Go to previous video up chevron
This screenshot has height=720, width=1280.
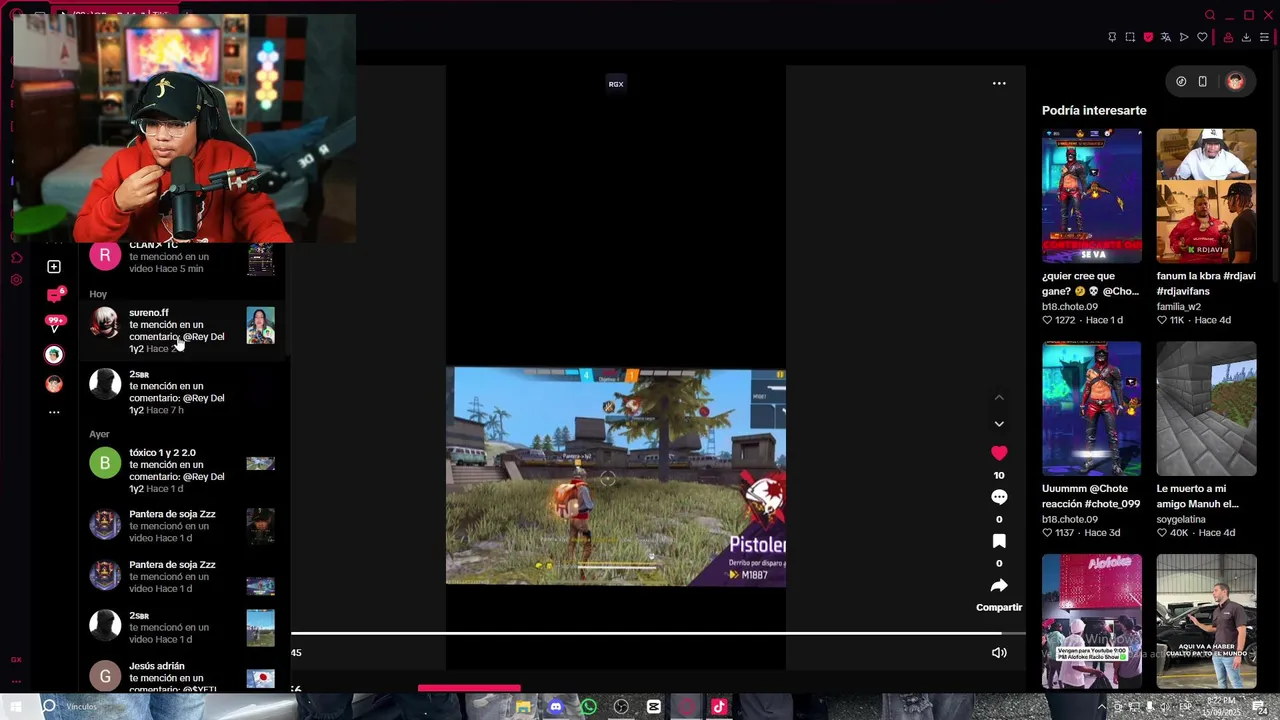tap(999, 397)
